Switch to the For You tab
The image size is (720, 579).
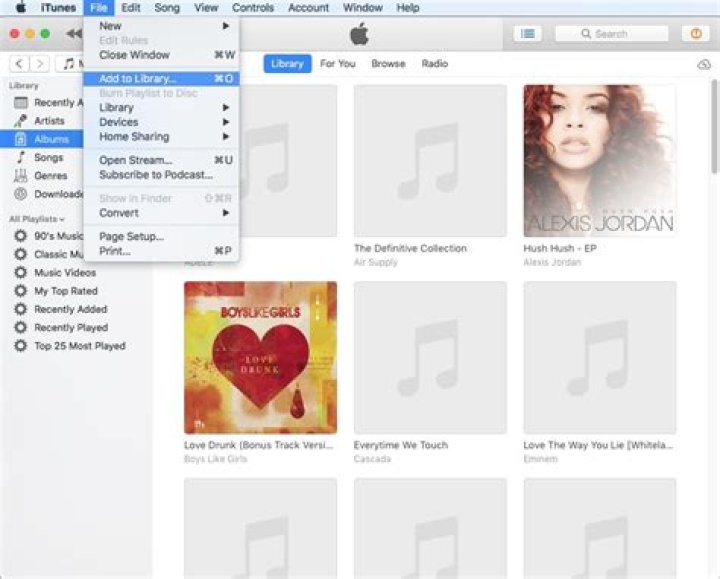pos(338,64)
